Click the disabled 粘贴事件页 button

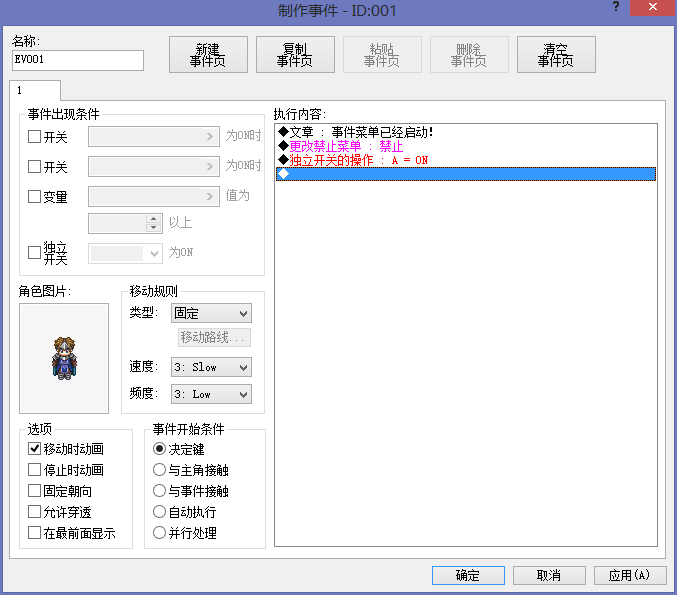(x=382, y=54)
